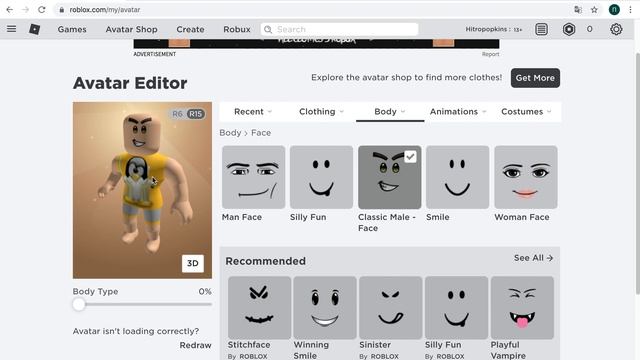Open Create in the top navigation

pos(190,29)
